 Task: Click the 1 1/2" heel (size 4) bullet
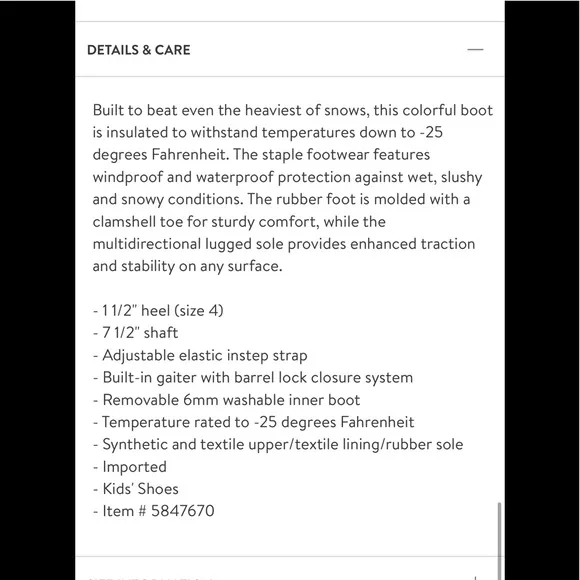(158, 310)
